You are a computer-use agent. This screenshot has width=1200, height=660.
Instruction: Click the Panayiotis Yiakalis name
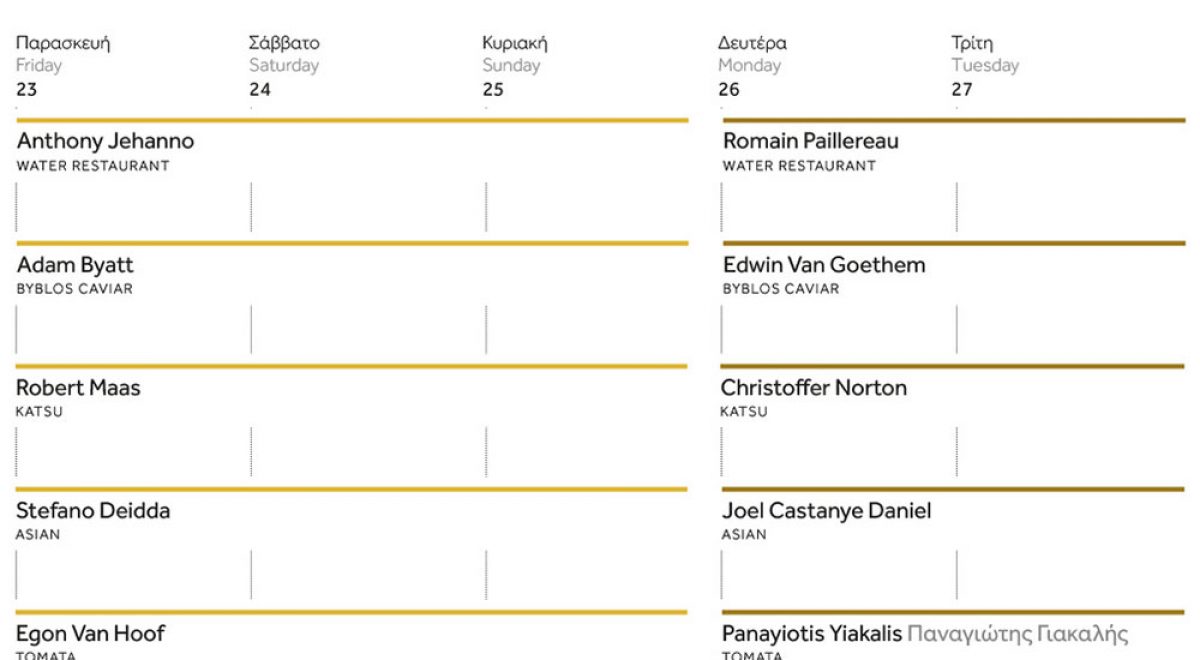pos(811,634)
